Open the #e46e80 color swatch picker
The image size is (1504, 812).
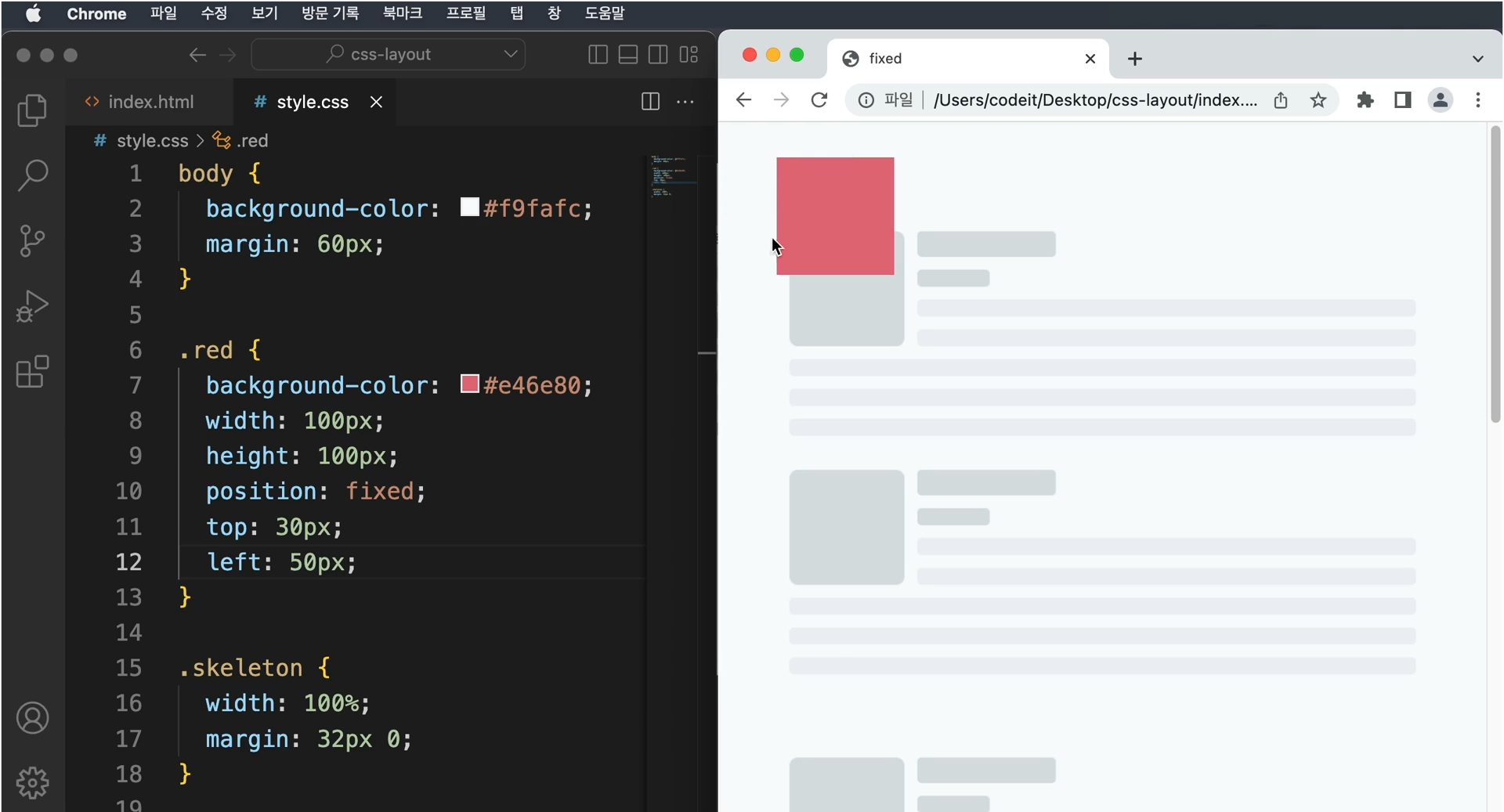point(469,384)
